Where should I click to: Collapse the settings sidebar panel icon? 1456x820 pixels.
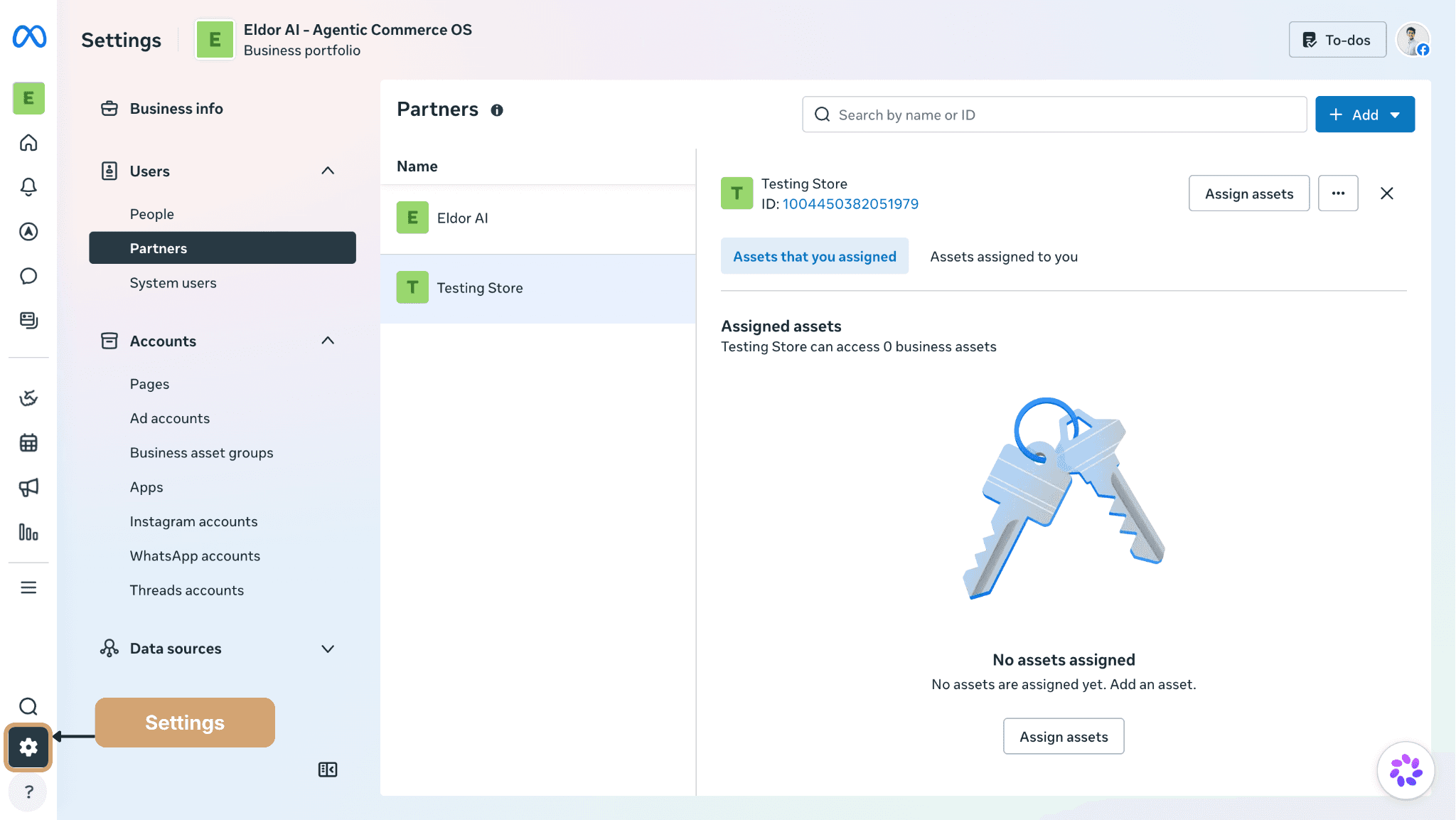328,770
